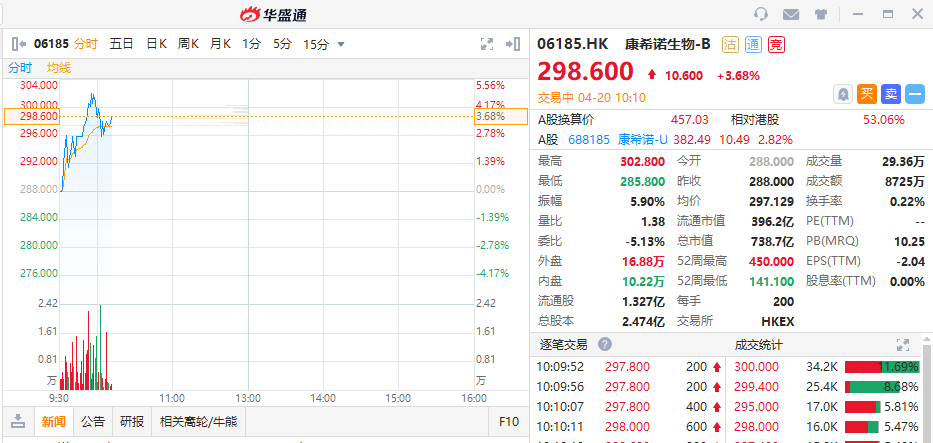Switch to 日K daily candlestick
This screenshot has width=933, height=443.
[156, 43]
